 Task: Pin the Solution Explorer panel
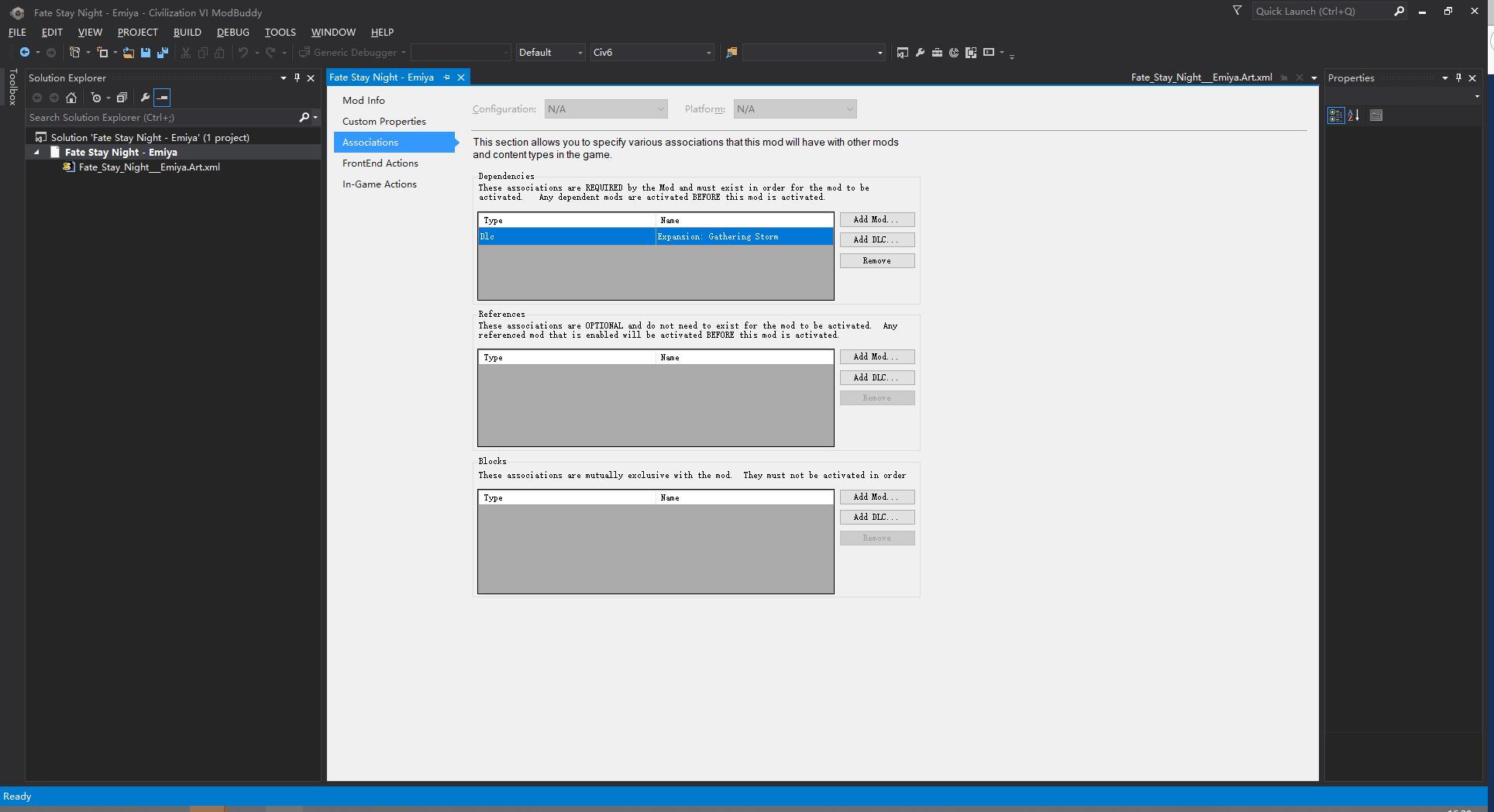(x=297, y=77)
